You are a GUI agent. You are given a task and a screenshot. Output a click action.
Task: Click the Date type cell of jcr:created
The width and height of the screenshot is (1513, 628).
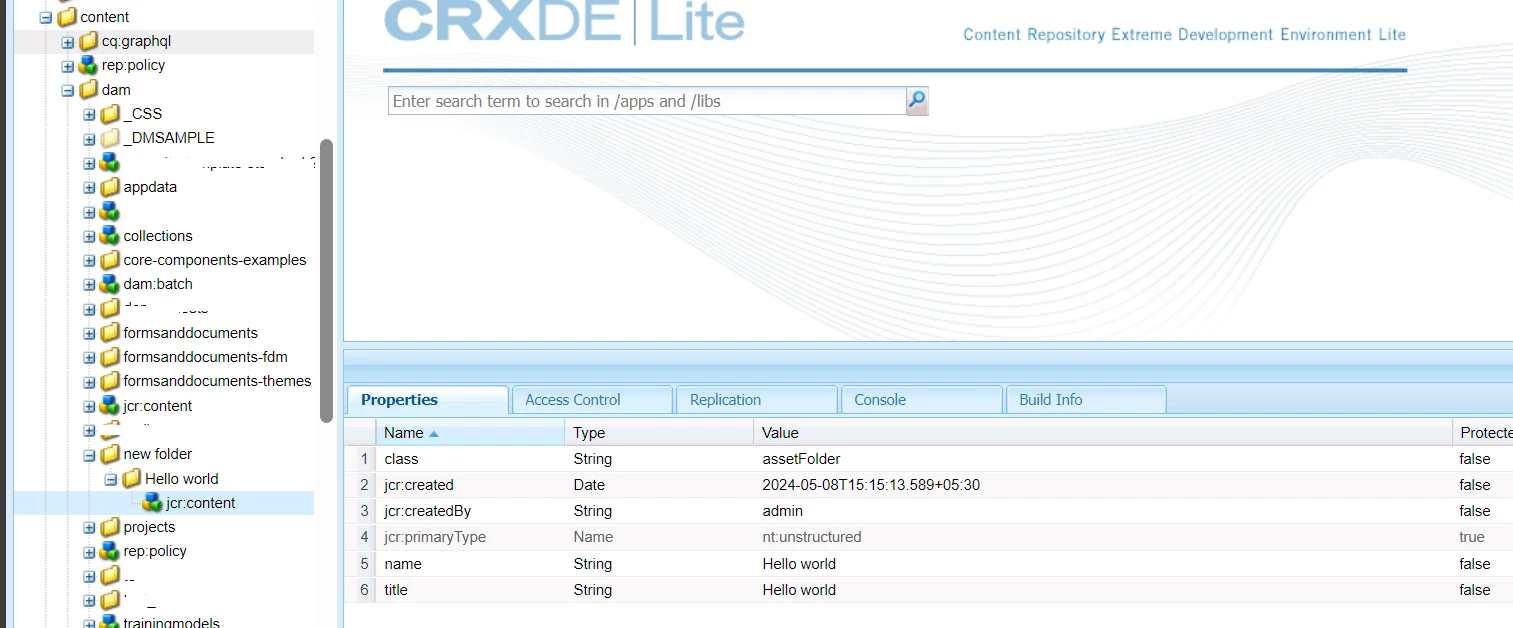pos(659,485)
